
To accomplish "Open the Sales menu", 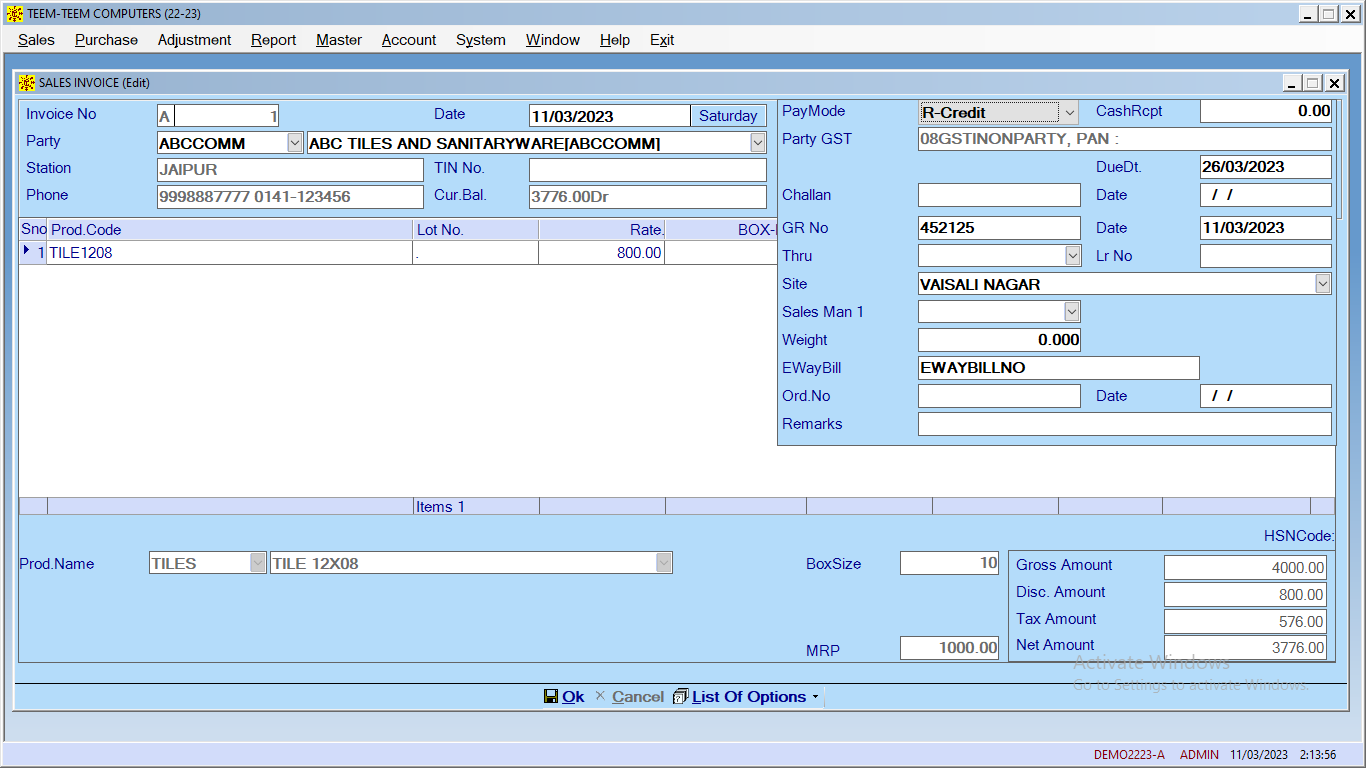I will pos(36,40).
